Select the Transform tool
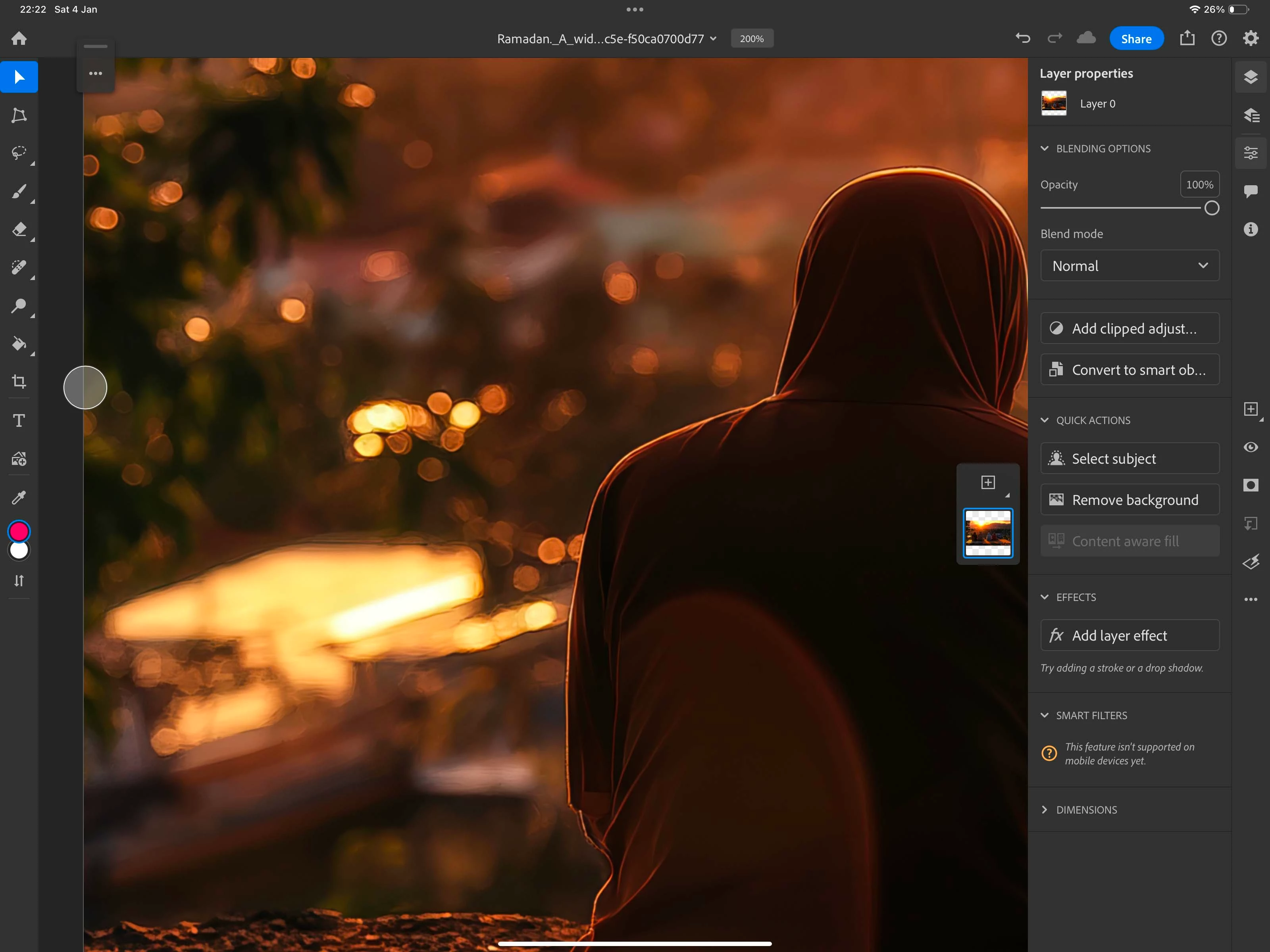This screenshot has height=952, width=1270. [19, 115]
